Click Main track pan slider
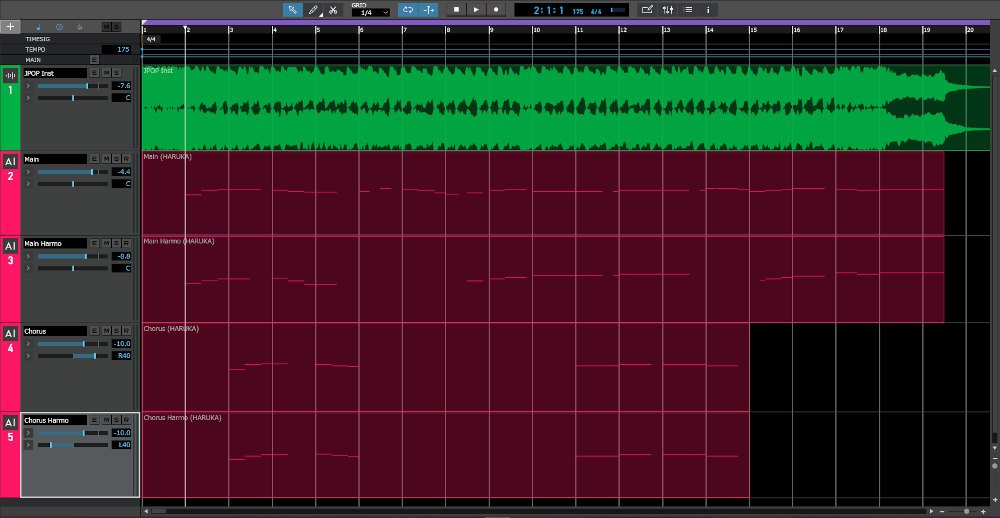The image size is (1000, 518). tap(72, 184)
